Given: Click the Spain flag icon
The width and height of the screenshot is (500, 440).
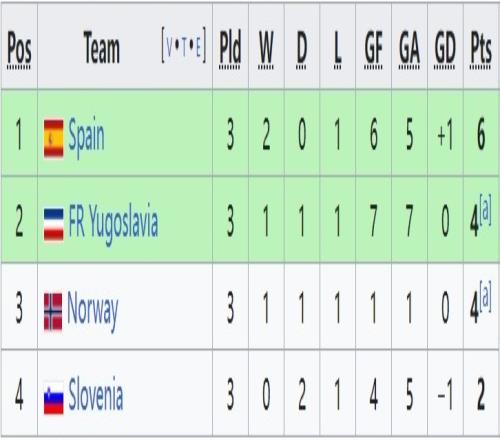Looking at the screenshot, I should pyautogui.click(x=53, y=139).
